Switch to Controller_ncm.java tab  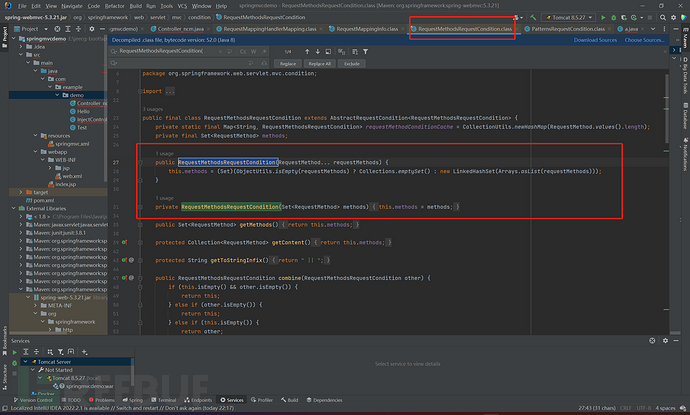pos(180,29)
